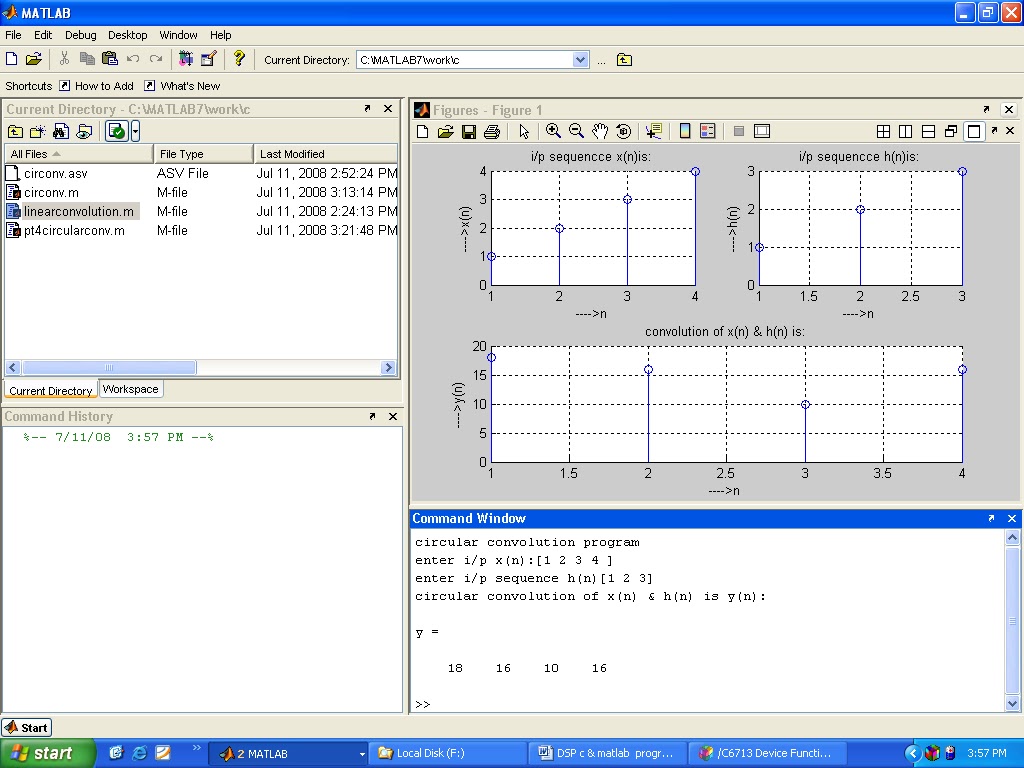The width and height of the screenshot is (1024, 768).
Task: Toggle Data Cursor tool
Action: coord(653,131)
